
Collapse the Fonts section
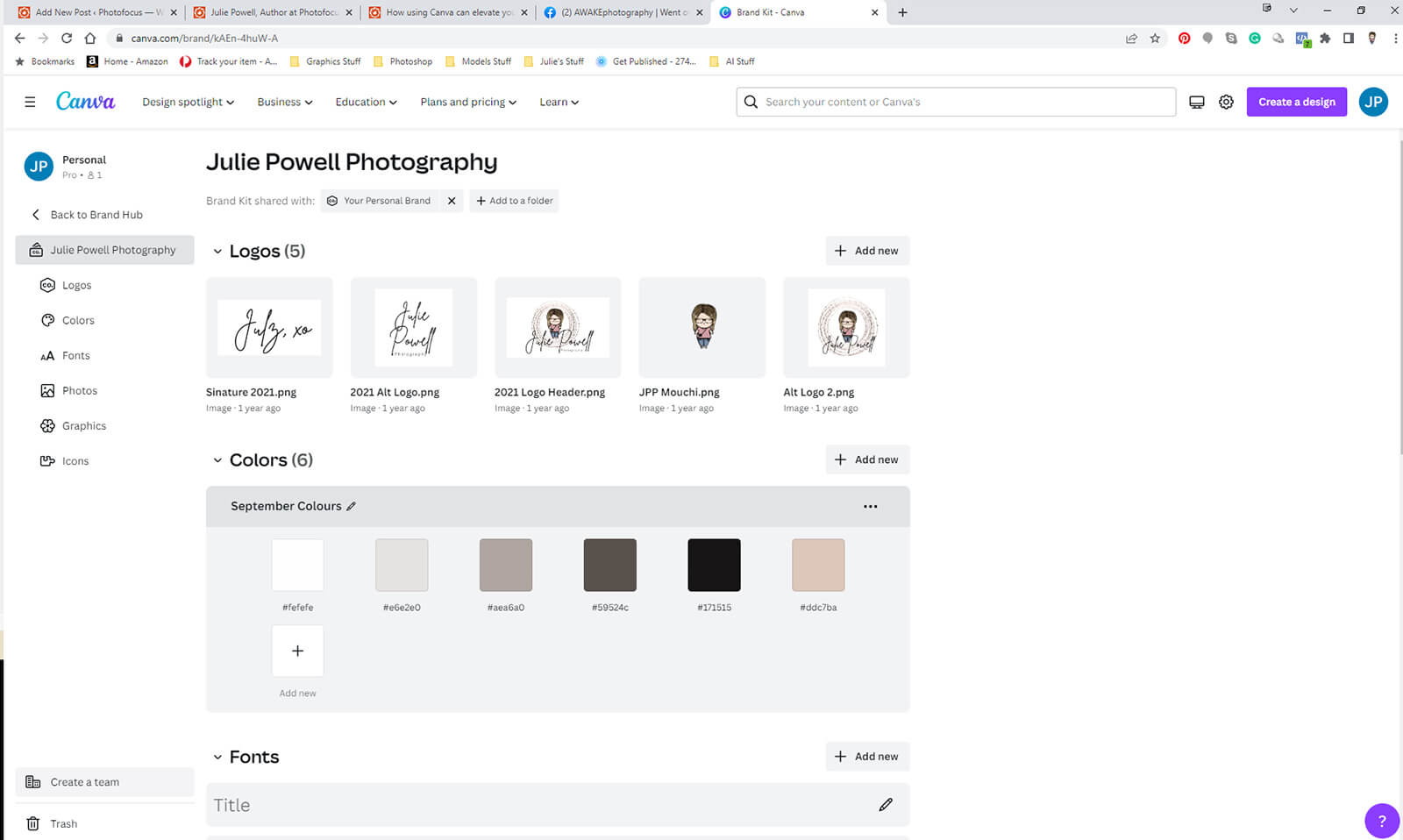(217, 757)
